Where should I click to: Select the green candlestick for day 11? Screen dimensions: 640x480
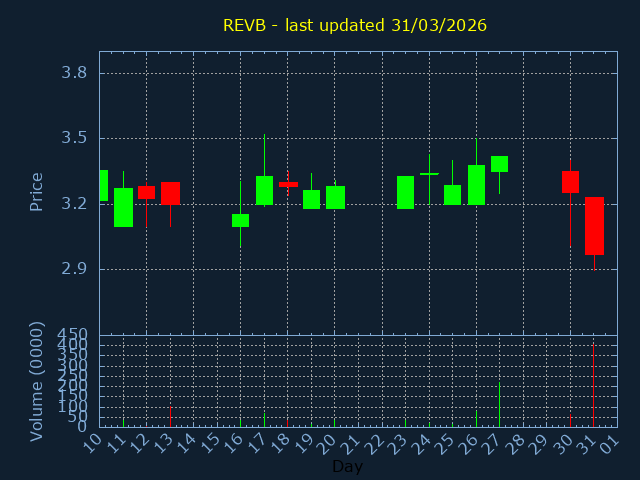tap(123, 207)
